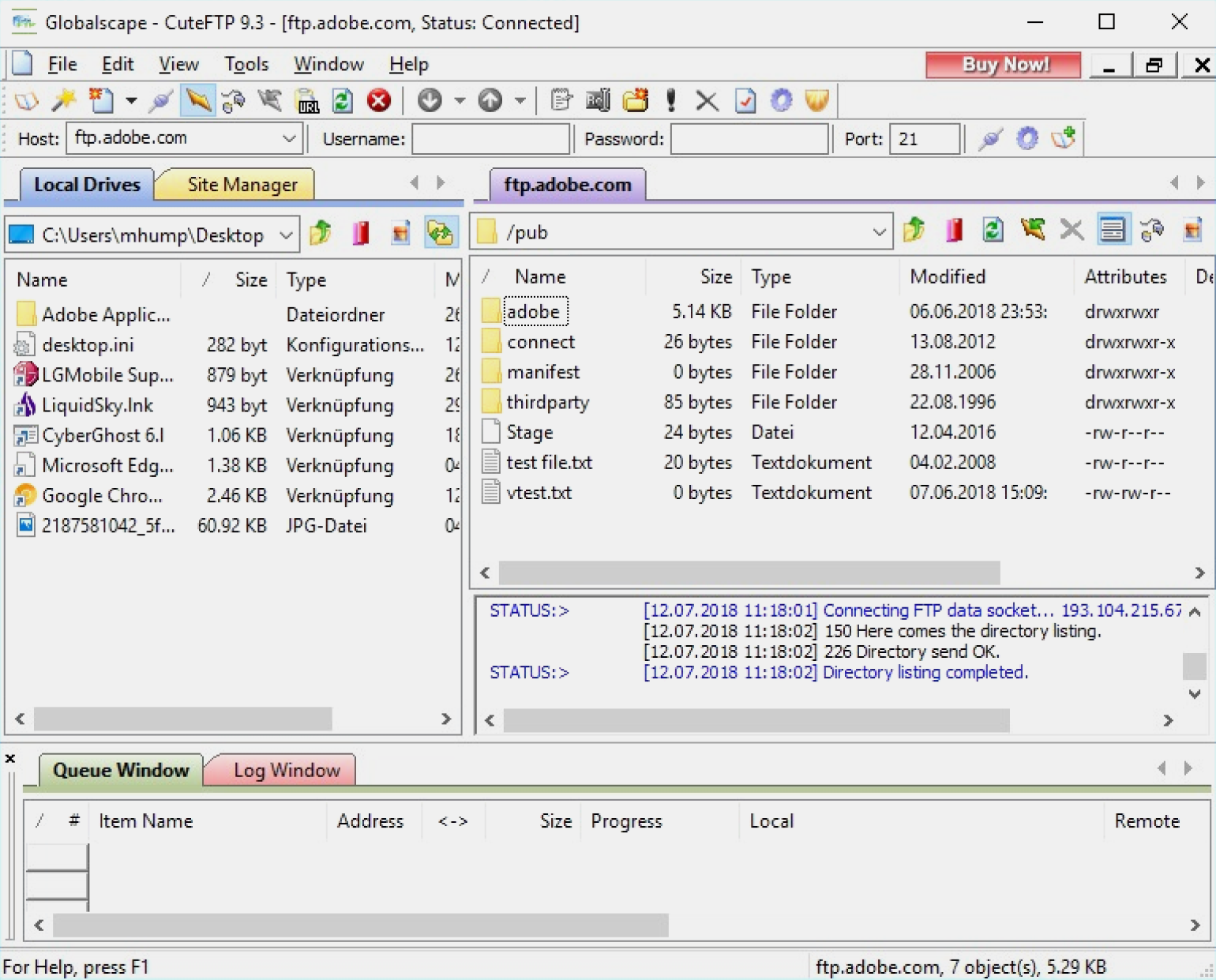The width and height of the screenshot is (1216, 980).
Task: Click the Username input field
Action: click(490, 139)
